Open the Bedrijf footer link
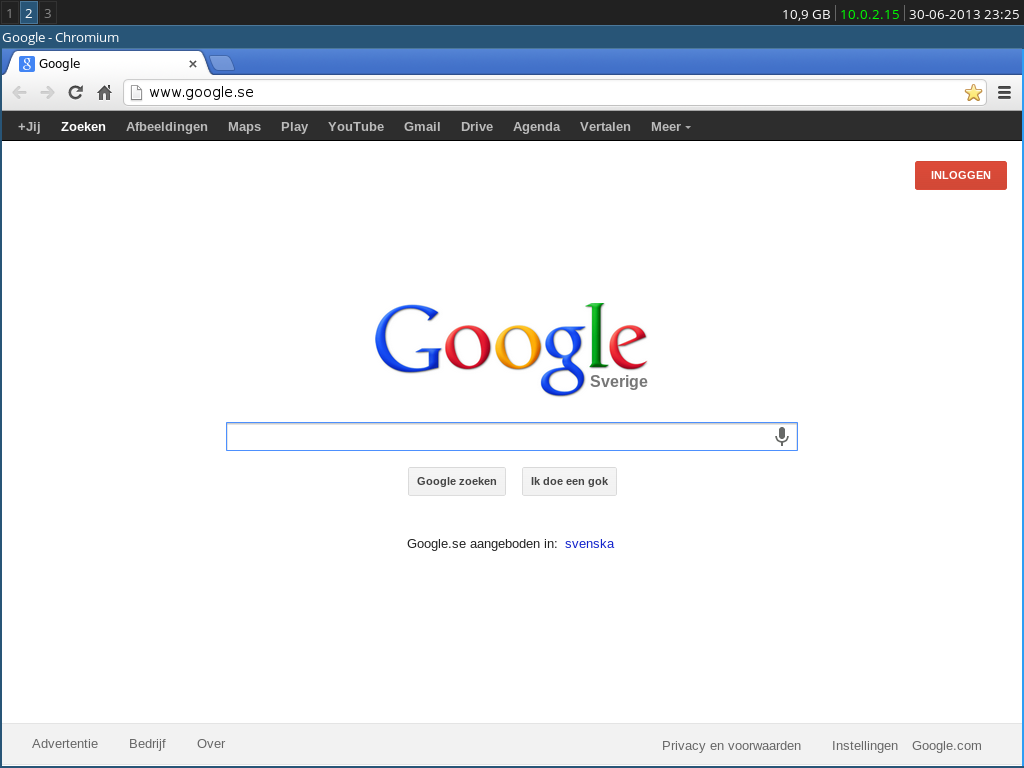1024x768 pixels. 147,744
